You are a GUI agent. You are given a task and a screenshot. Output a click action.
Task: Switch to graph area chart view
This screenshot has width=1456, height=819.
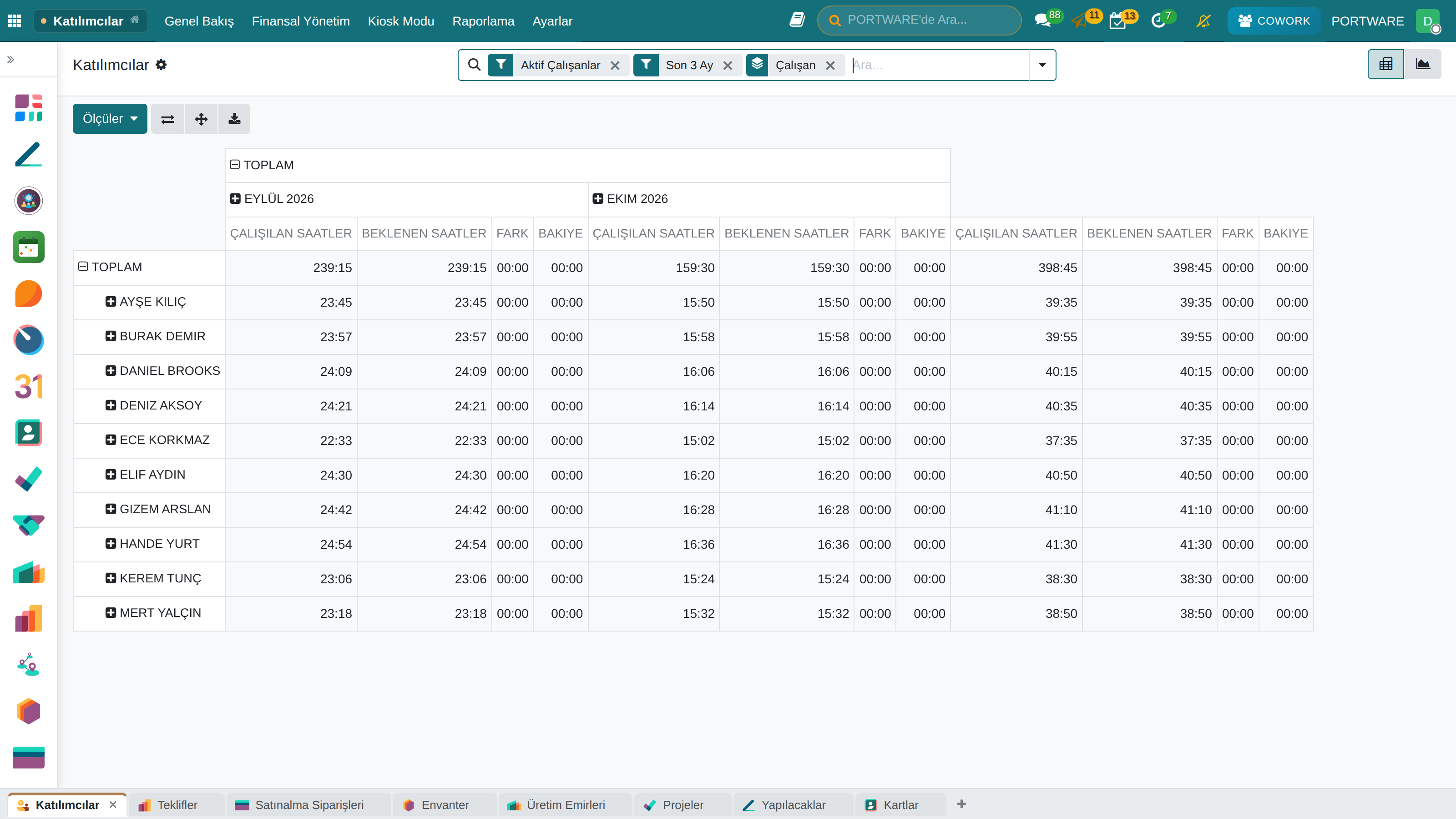coord(1423,65)
